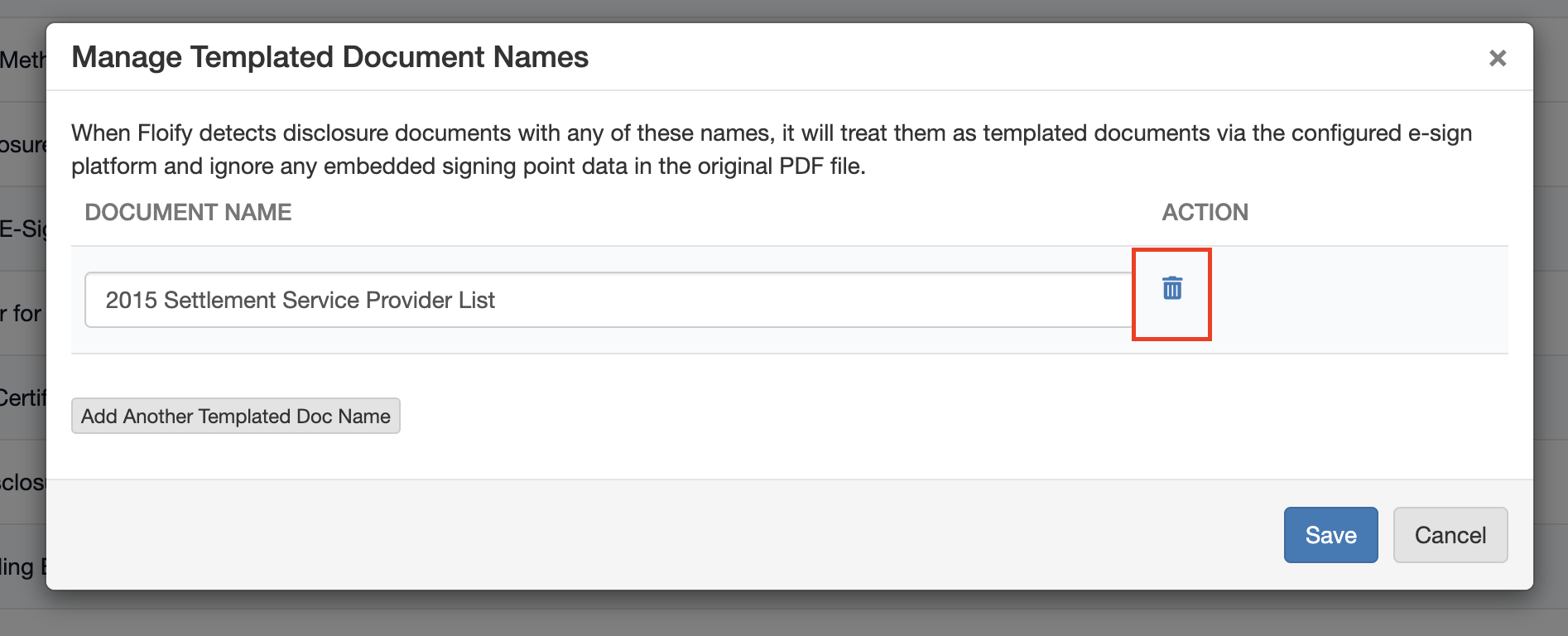Add another templated doc name
Image resolution: width=1568 pixels, height=636 pixels.
[x=236, y=416]
